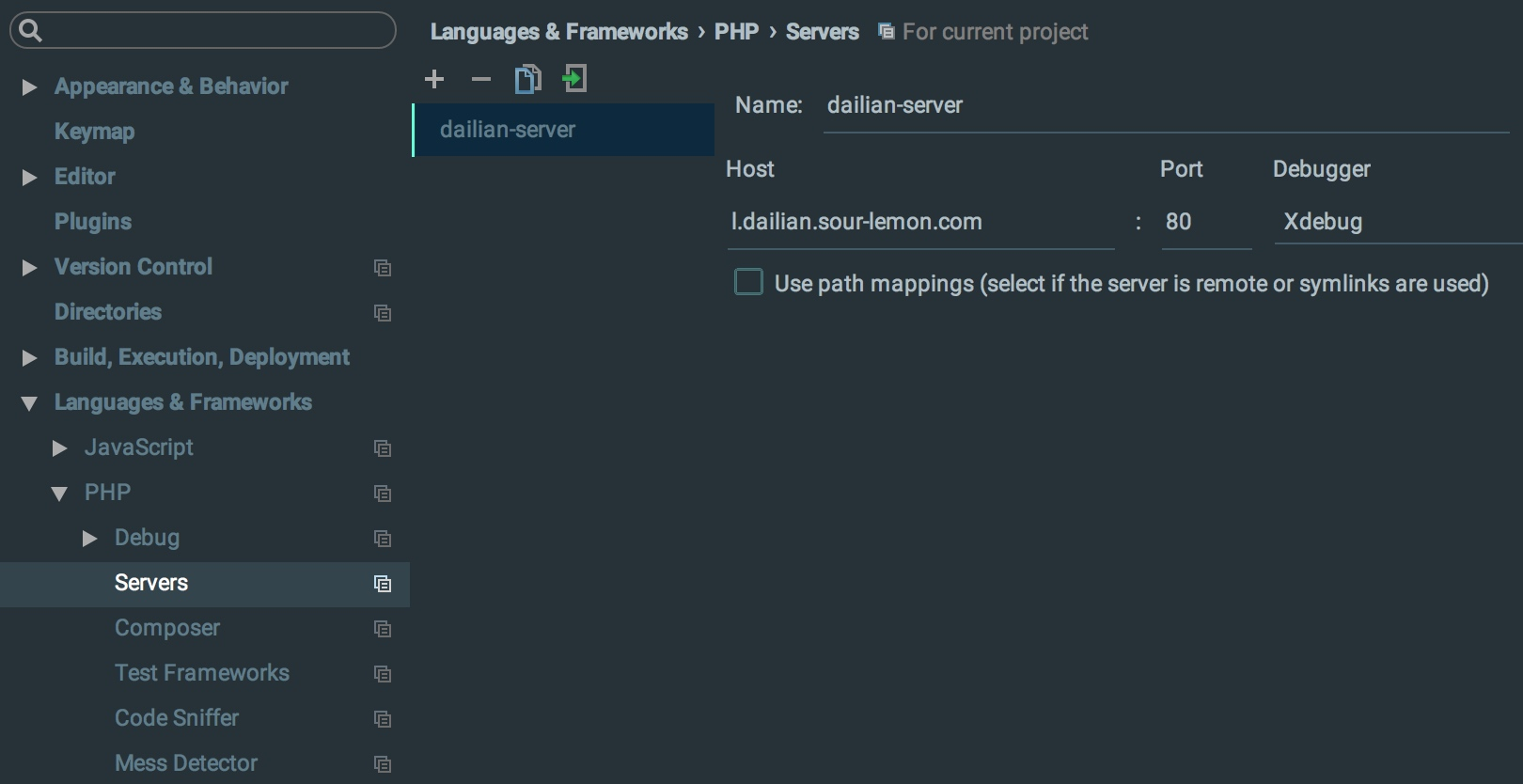Open Keymap settings
This screenshot has height=784, width=1523.
point(94,132)
